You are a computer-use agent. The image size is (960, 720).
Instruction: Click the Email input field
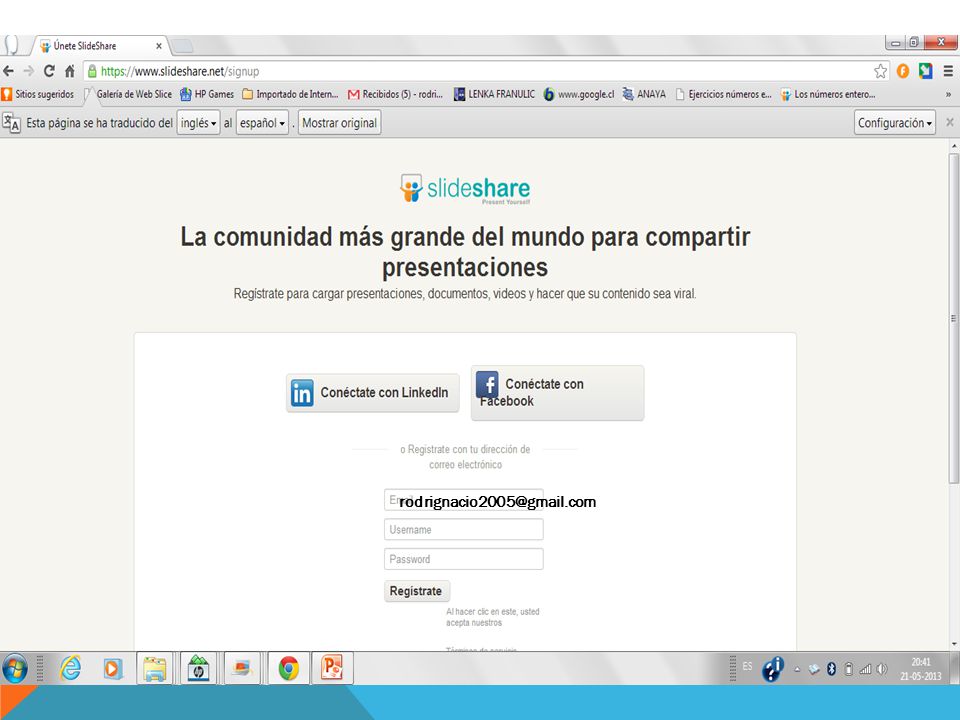point(463,500)
